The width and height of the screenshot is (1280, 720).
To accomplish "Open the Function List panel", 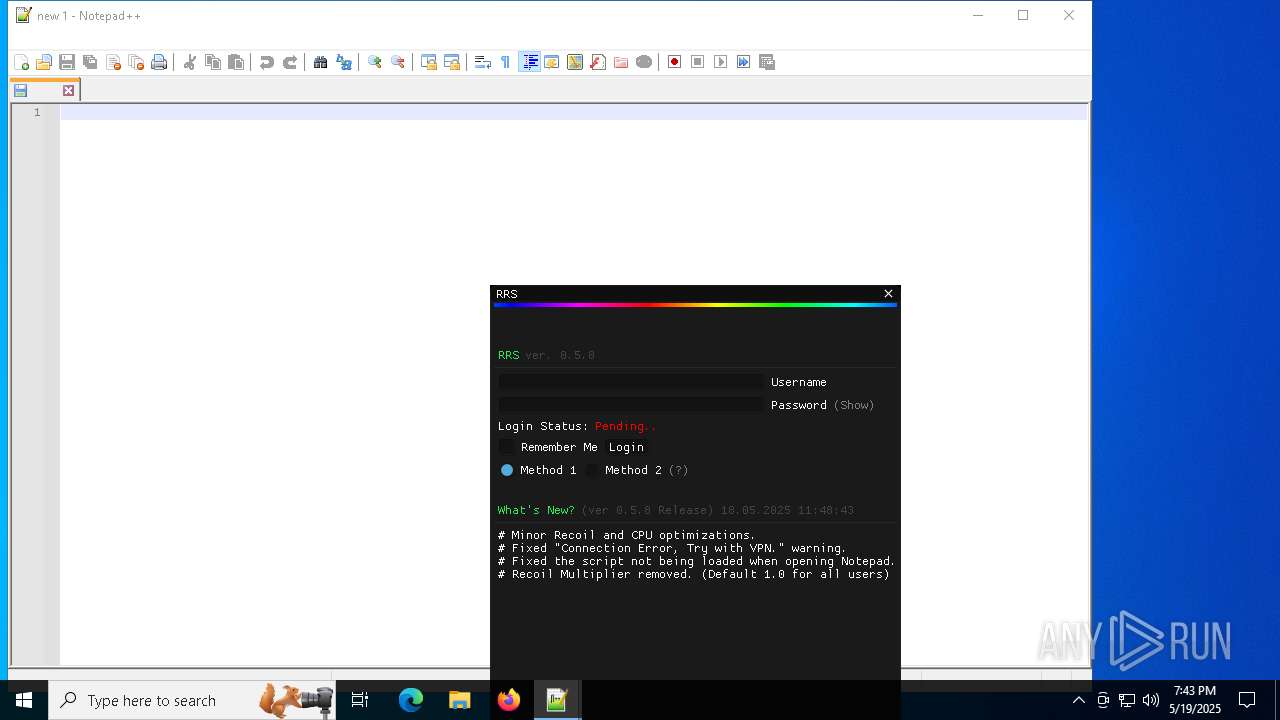I will tap(598, 62).
